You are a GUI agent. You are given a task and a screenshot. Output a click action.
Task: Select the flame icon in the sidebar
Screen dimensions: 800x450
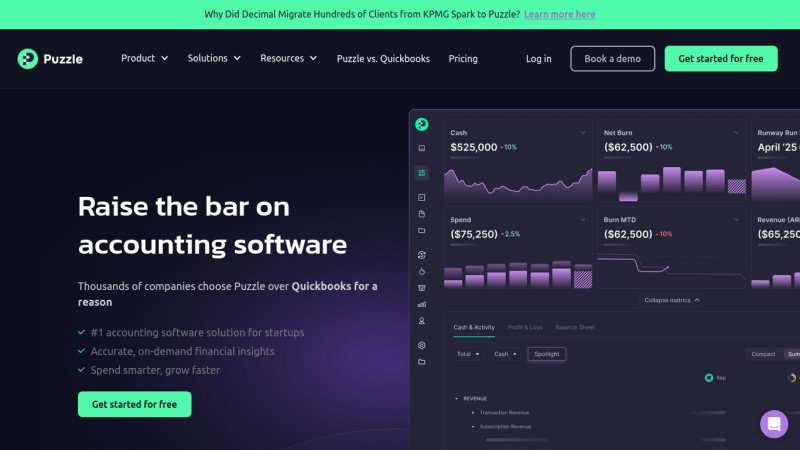click(x=422, y=271)
